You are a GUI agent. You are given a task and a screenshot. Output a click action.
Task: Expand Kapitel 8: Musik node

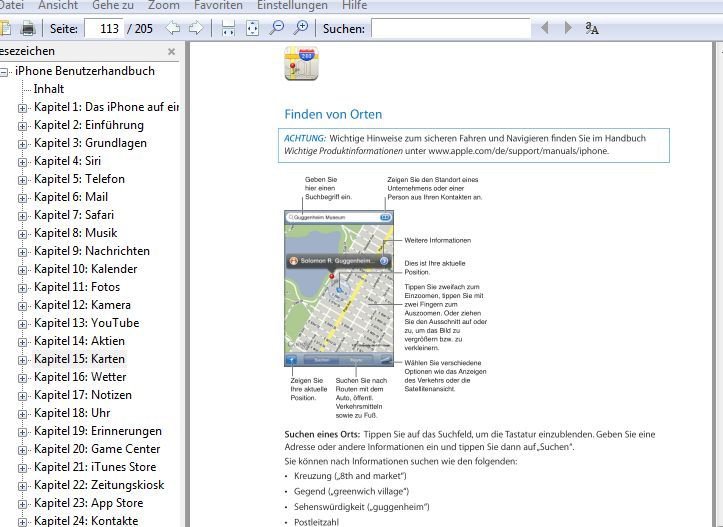pos(22,234)
